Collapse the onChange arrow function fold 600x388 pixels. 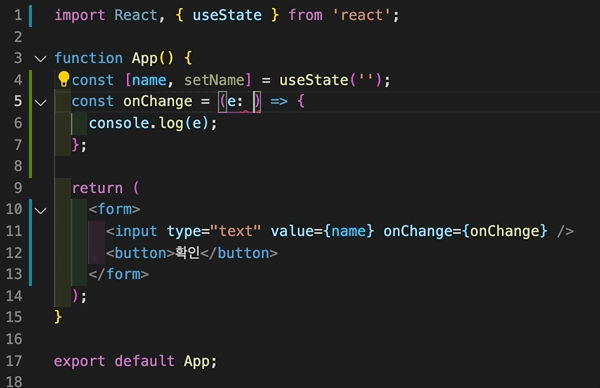click(40, 102)
